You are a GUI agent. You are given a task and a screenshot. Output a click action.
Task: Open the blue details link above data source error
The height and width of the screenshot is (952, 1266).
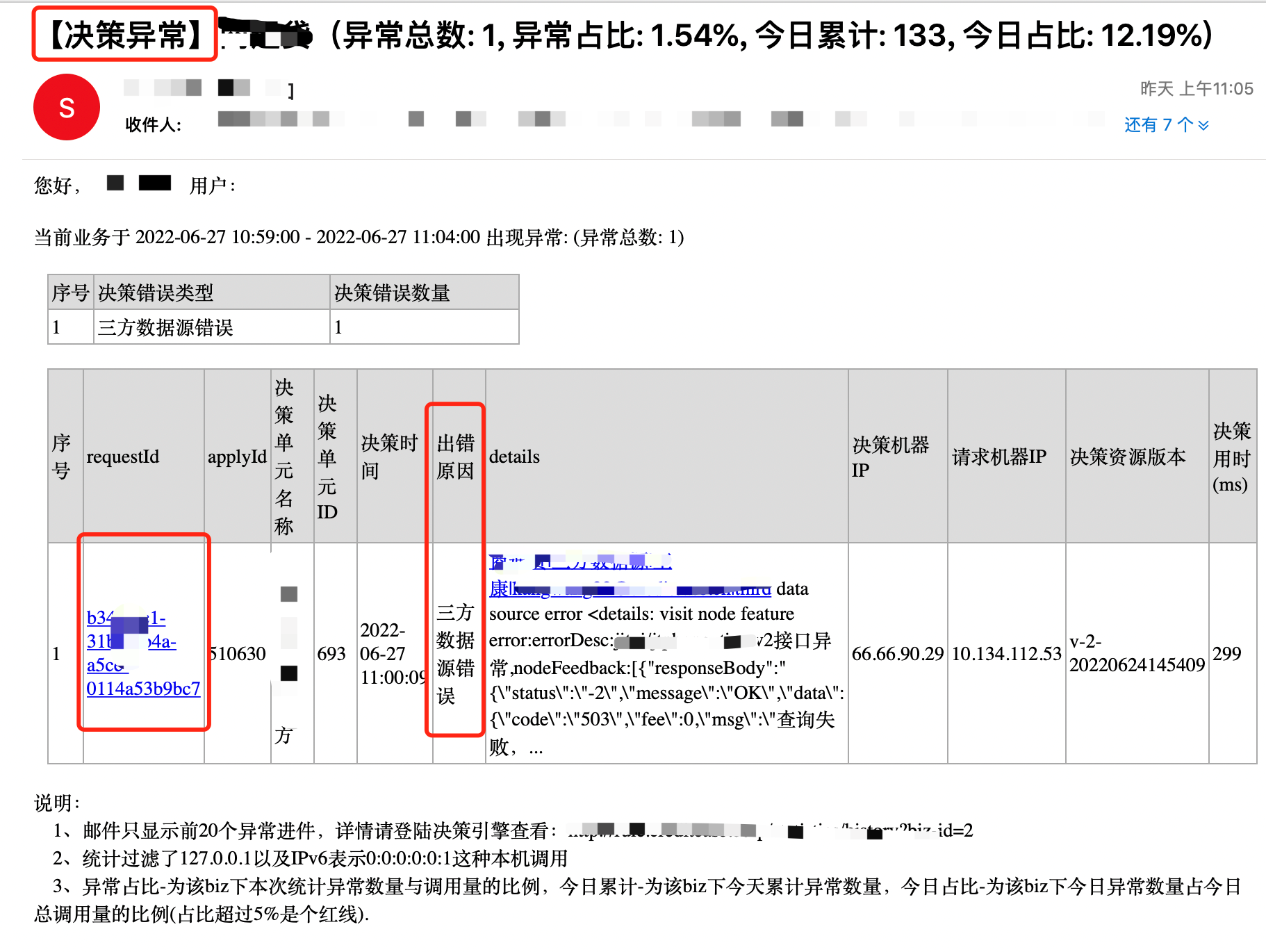(x=630, y=575)
